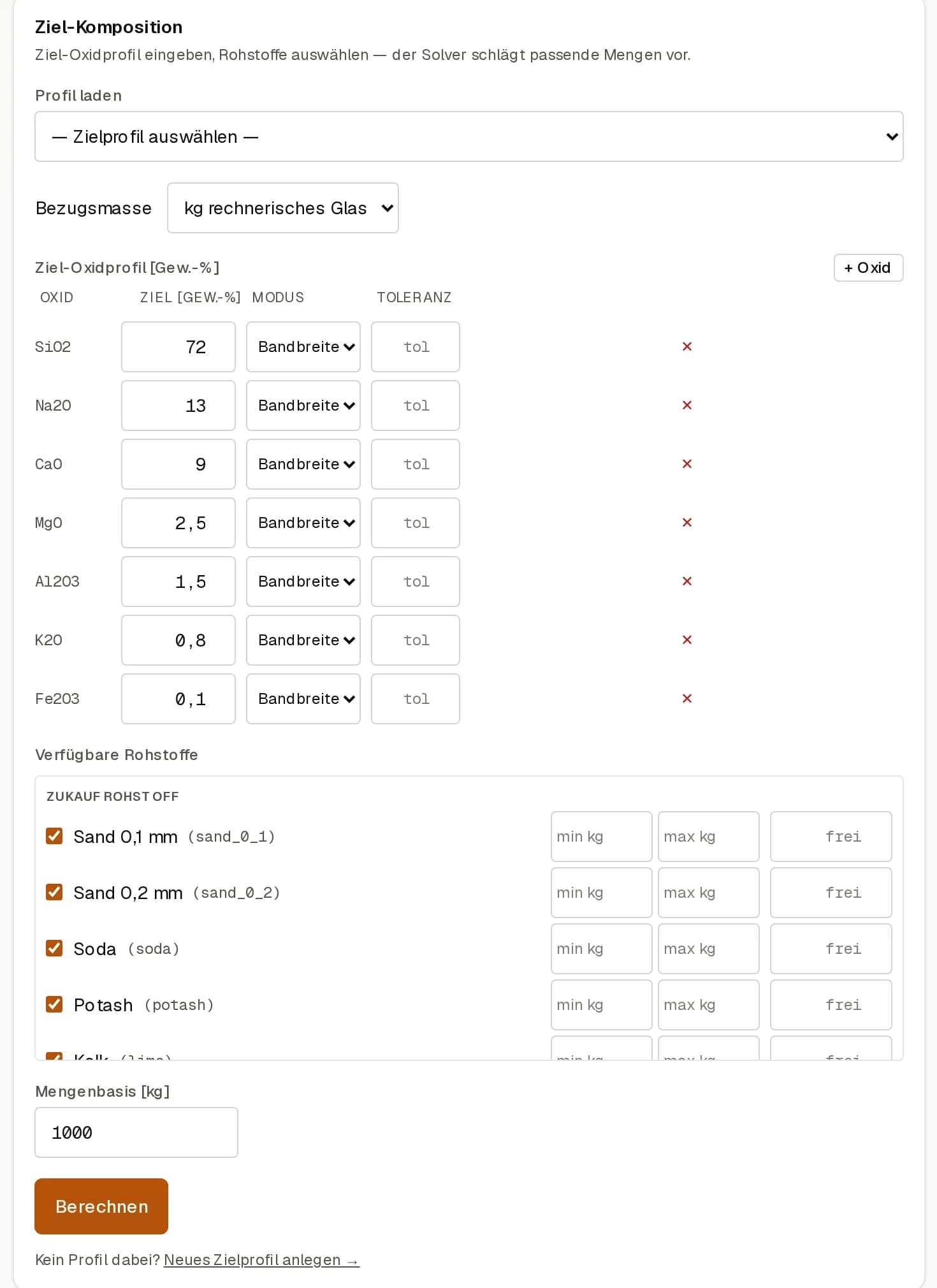
Task: Uncheck Sand 0,2 mm raw material
Action: coord(54,892)
